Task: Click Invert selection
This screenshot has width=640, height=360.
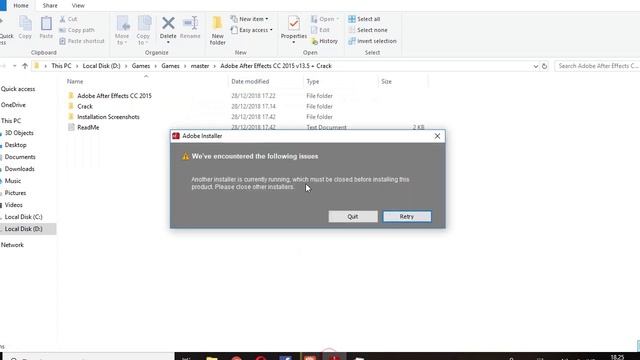Action: (372, 41)
